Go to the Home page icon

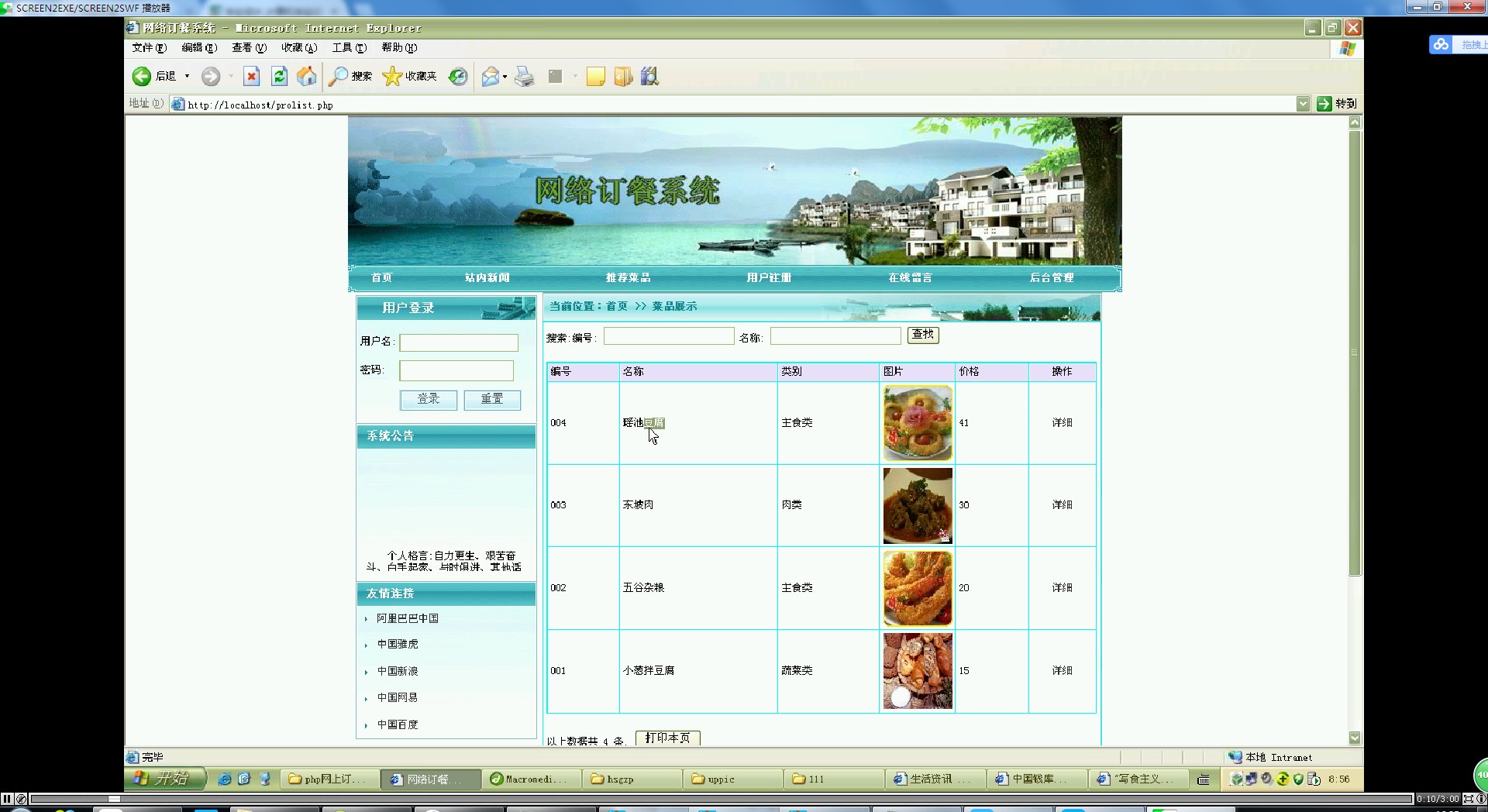click(x=307, y=76)
